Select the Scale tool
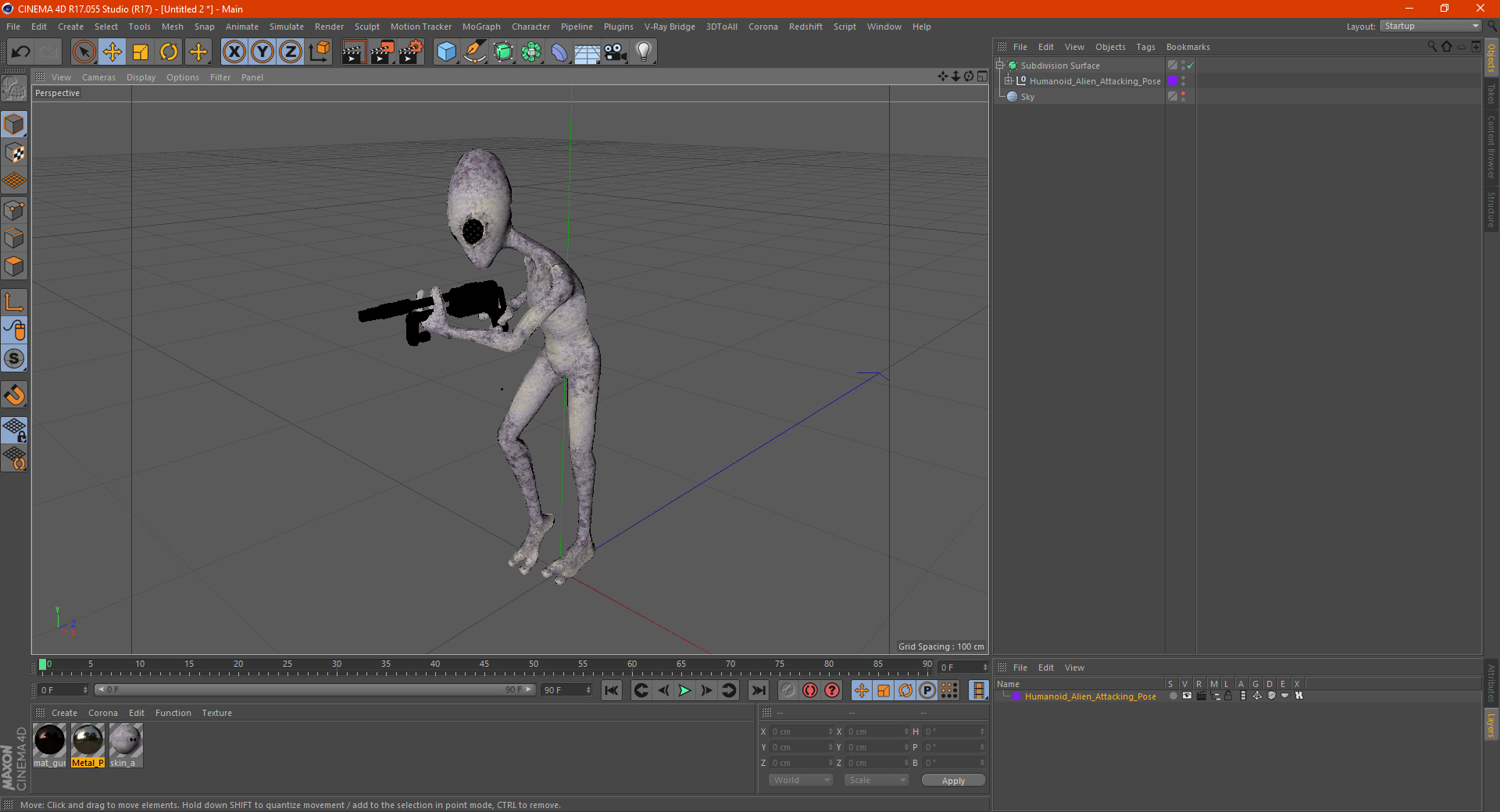 click(141, 52)
